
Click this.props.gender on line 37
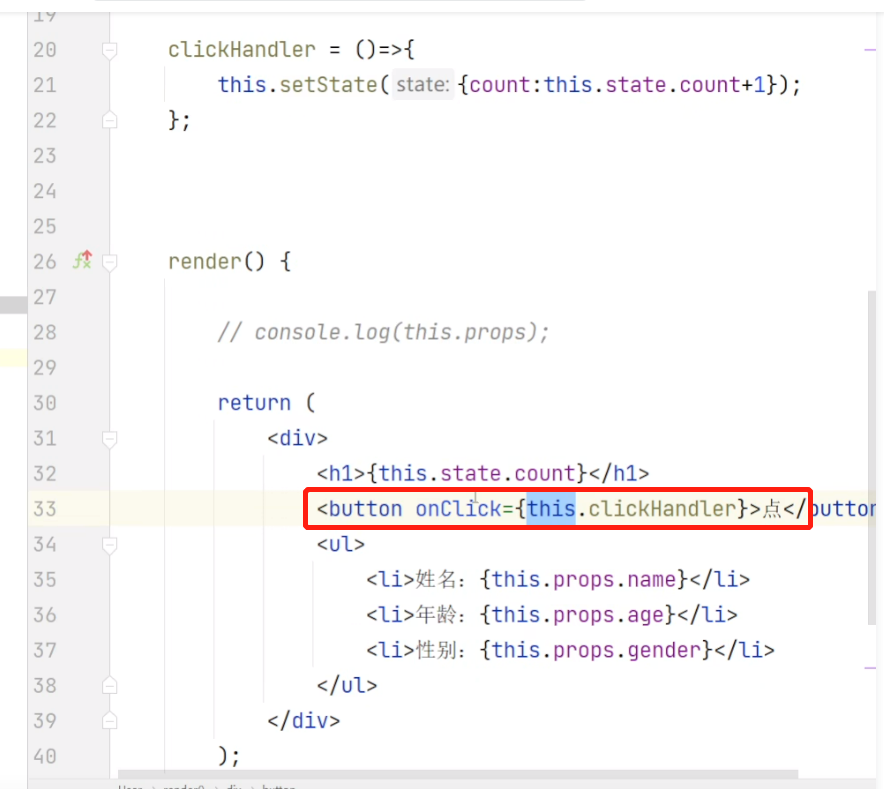click(x=596, y=650)
